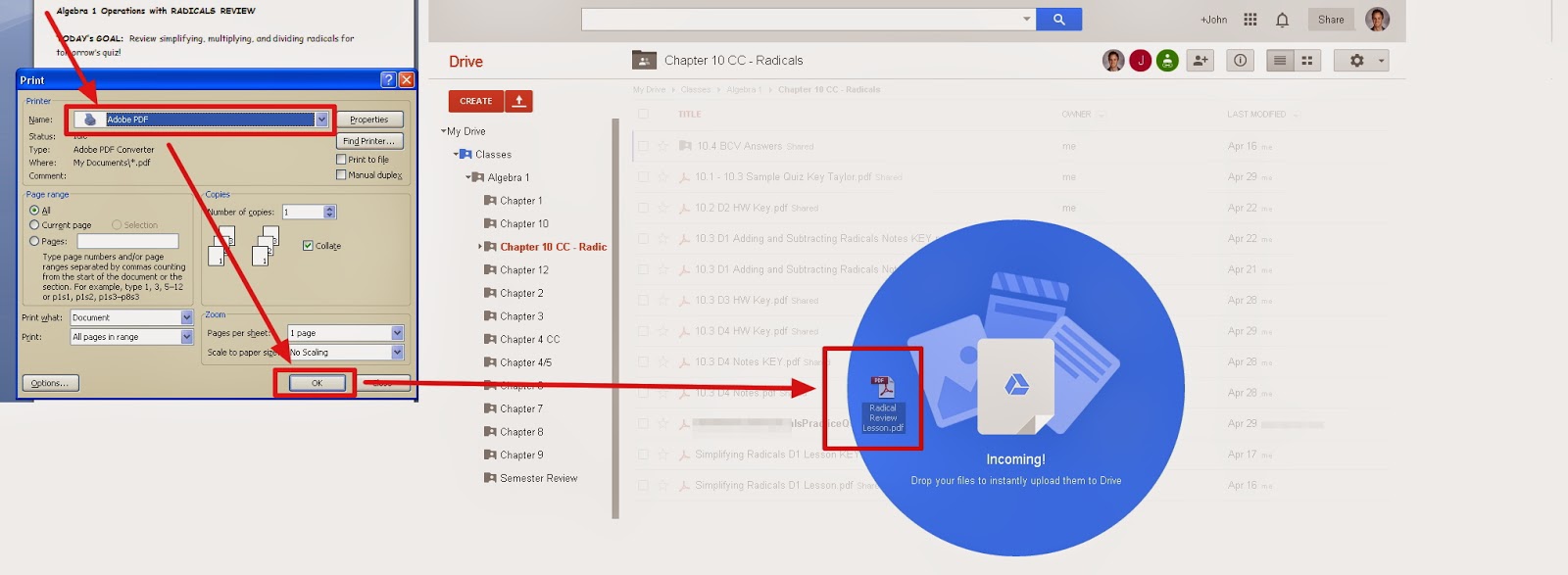Click the add-person share icon in Drive toolbar

pos(1200,61)
